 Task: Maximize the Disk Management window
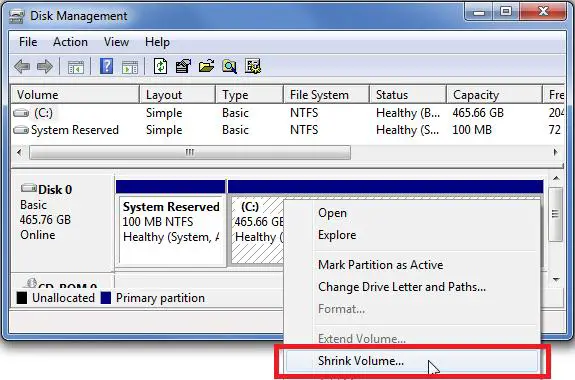click(506, 12)
